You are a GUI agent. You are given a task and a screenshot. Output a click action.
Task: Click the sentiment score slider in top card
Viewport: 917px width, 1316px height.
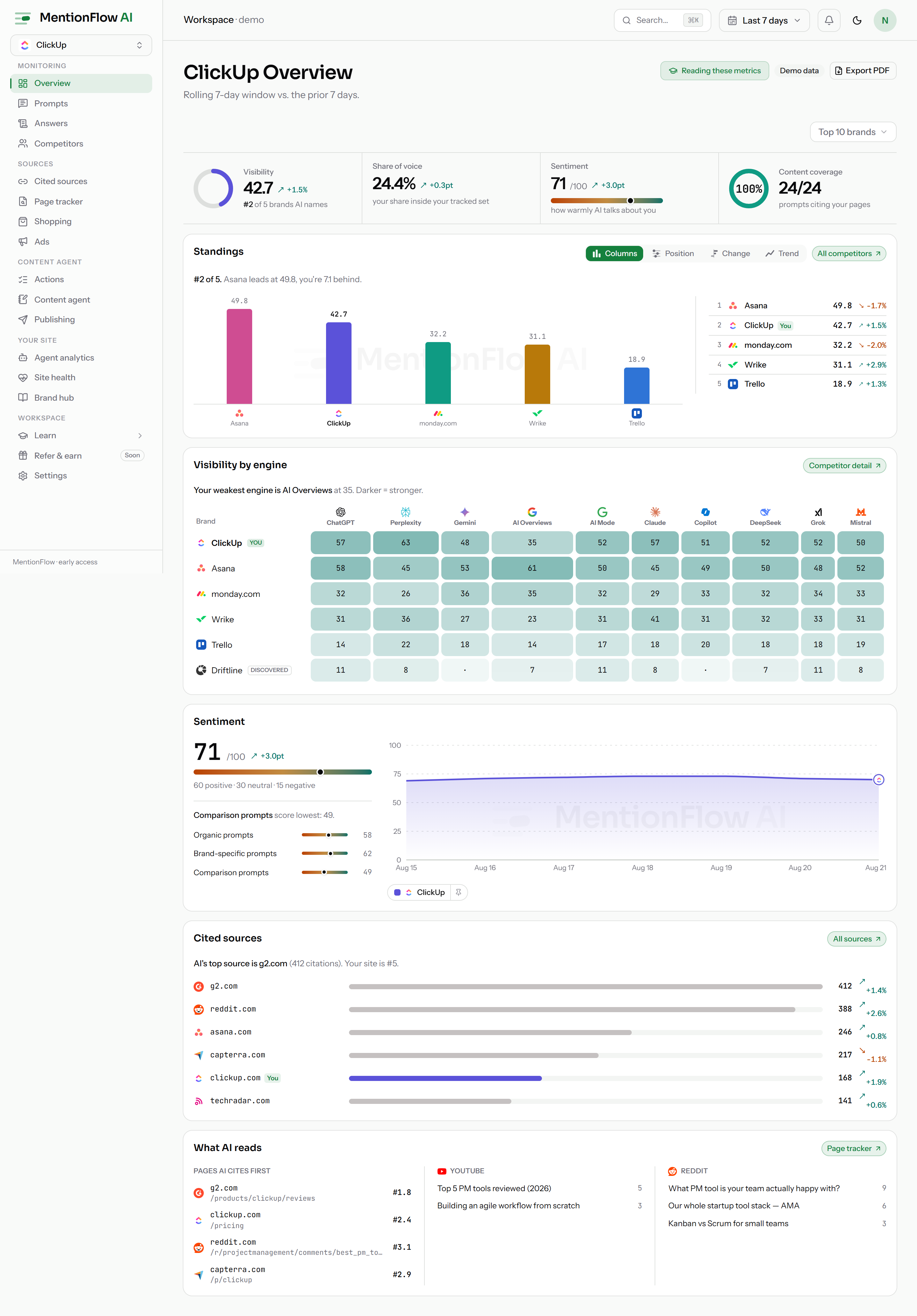(606, 201)
